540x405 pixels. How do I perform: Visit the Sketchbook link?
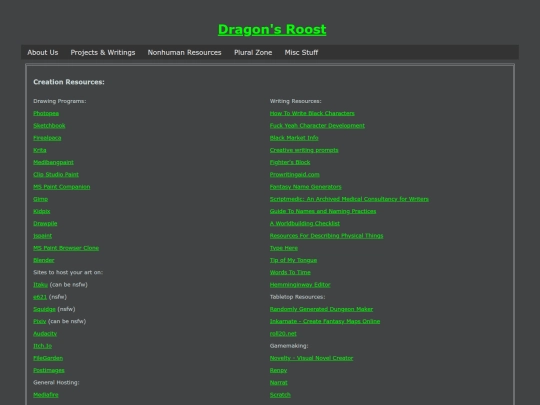point(49,125)
